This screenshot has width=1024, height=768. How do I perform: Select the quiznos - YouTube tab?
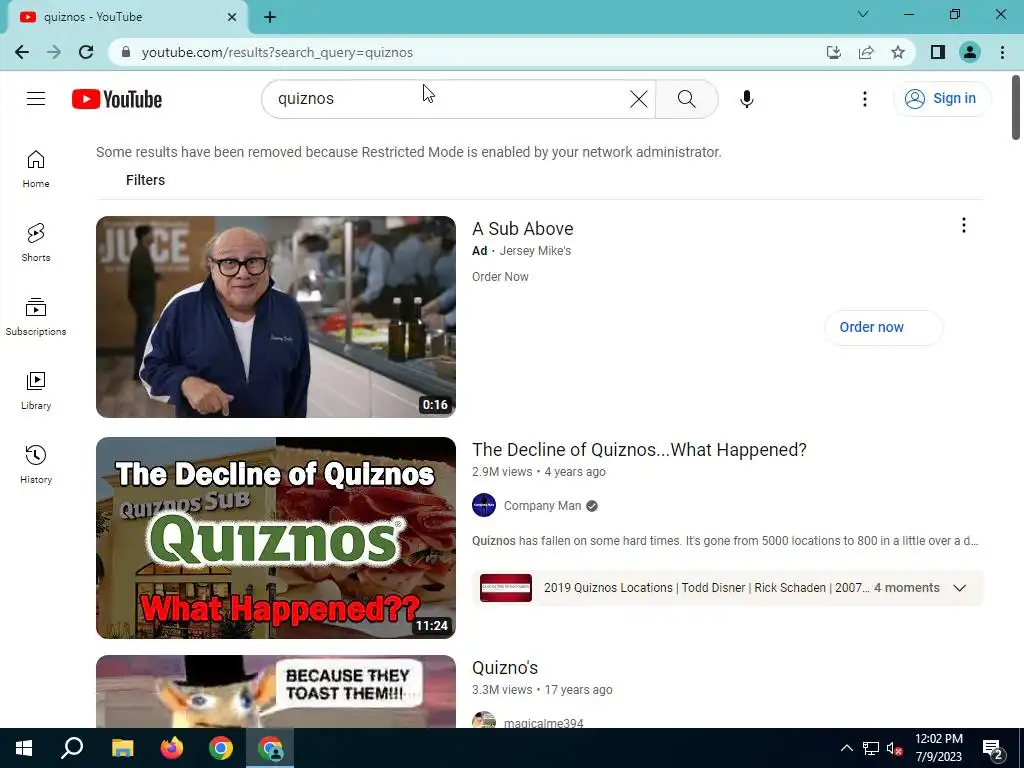point(127,17)
